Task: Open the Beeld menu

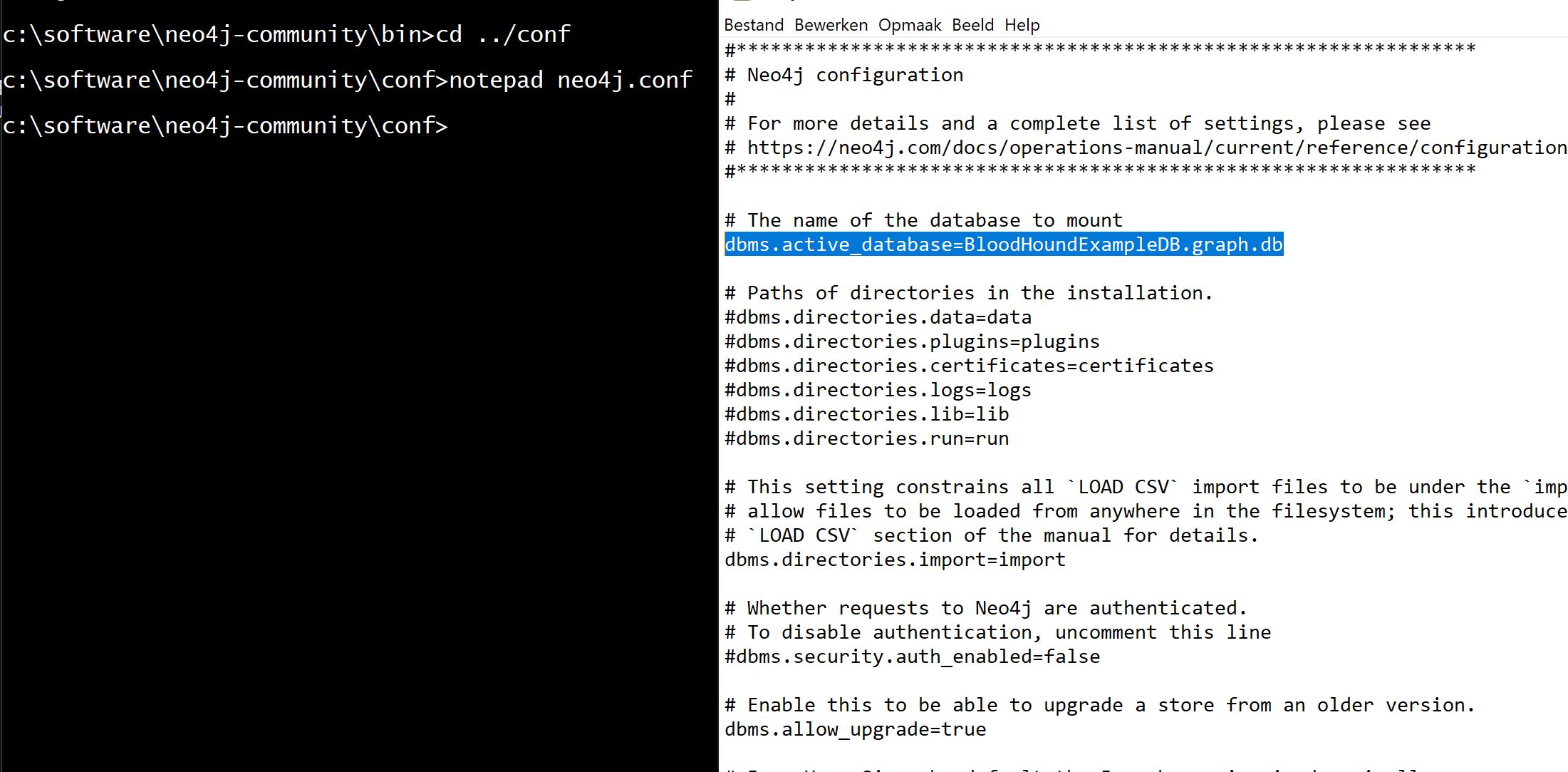Action: pyautogui.click(x=972, y=25)
